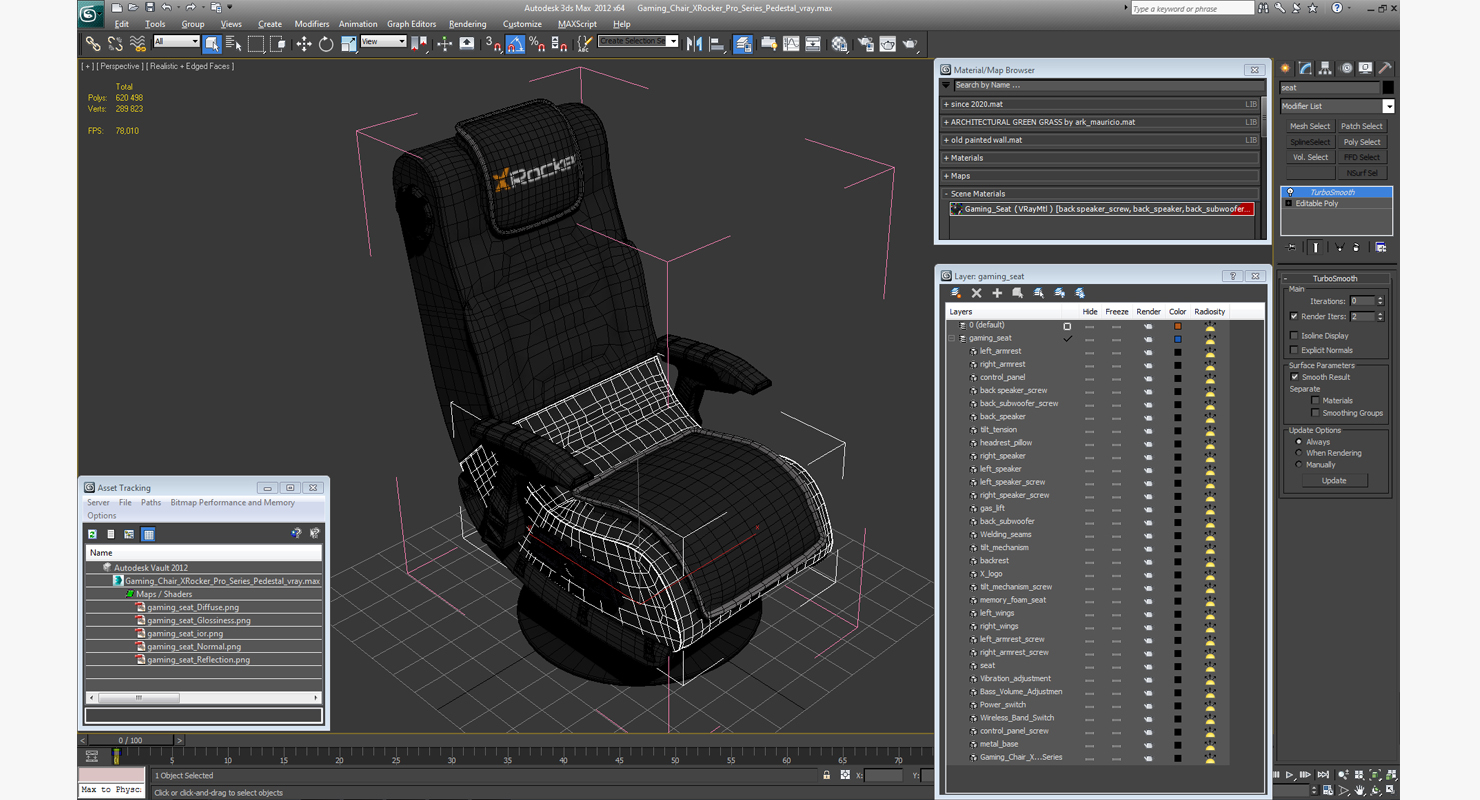Uncheck the Smooth Result checkbox

tap(1295, 377)
